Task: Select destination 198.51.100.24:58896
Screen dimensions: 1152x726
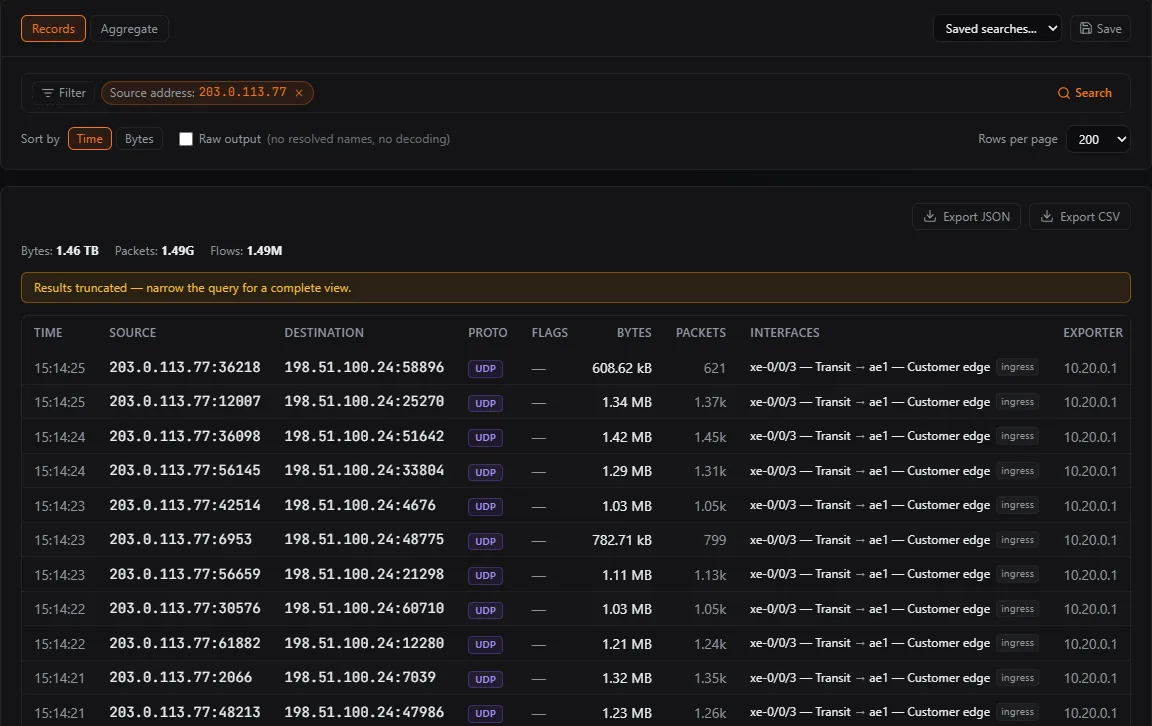Action: pos(364,367)
